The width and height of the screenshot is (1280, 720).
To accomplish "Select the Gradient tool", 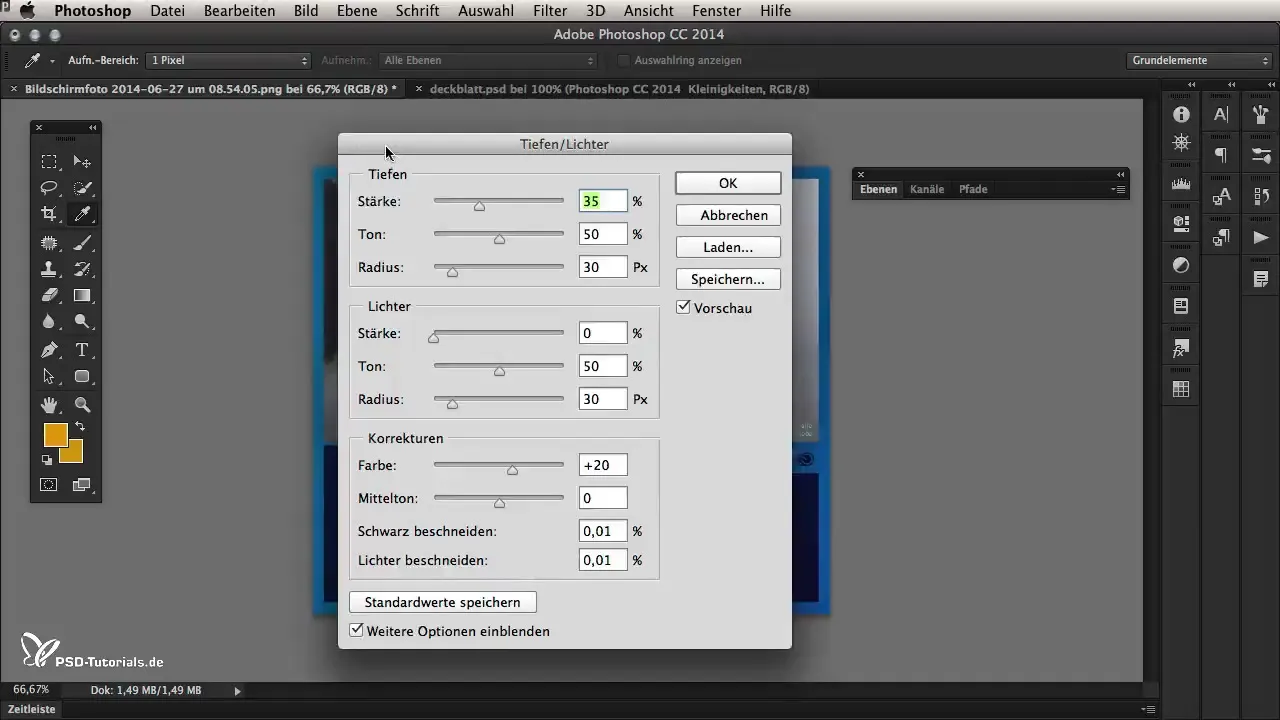I will click(82, 296).
